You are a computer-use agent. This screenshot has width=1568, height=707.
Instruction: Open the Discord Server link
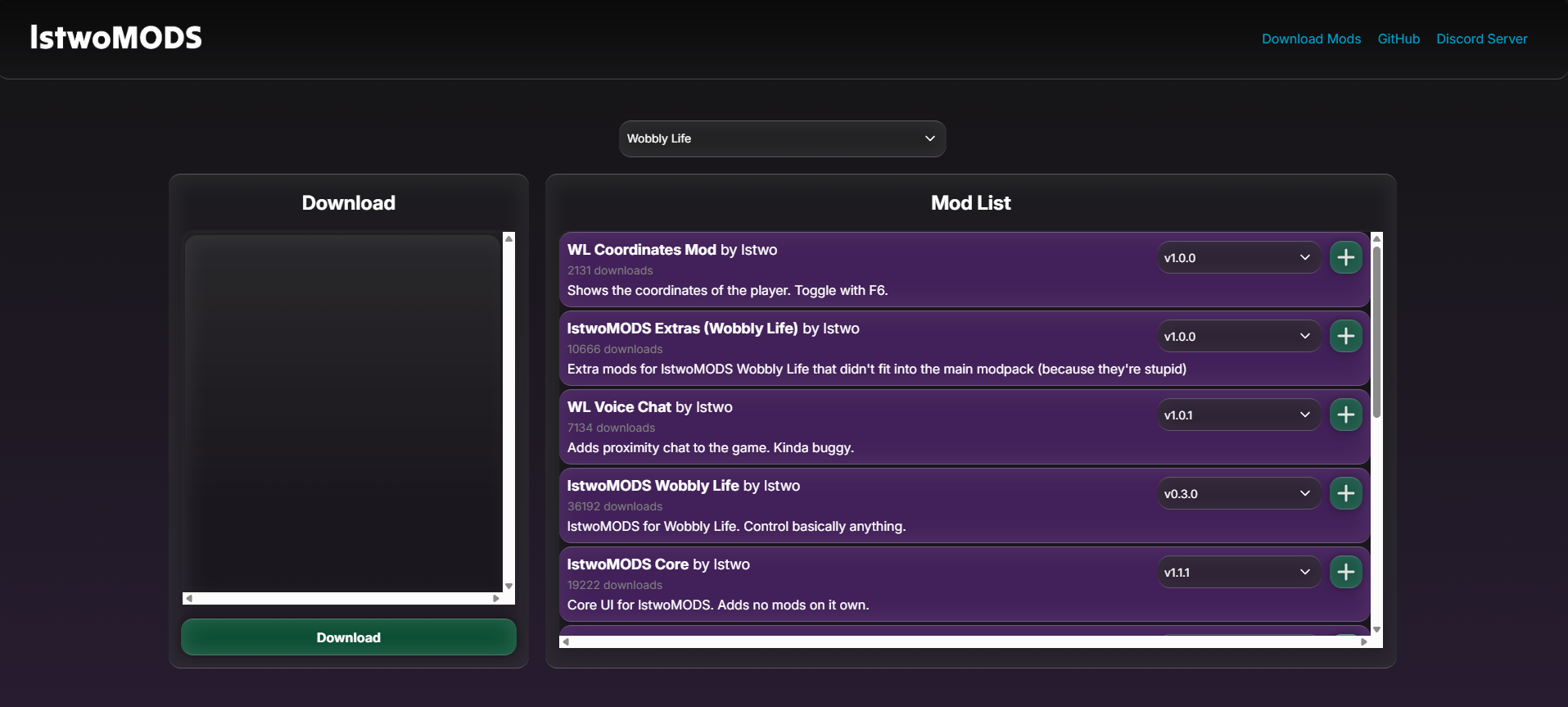(1481, 39)
